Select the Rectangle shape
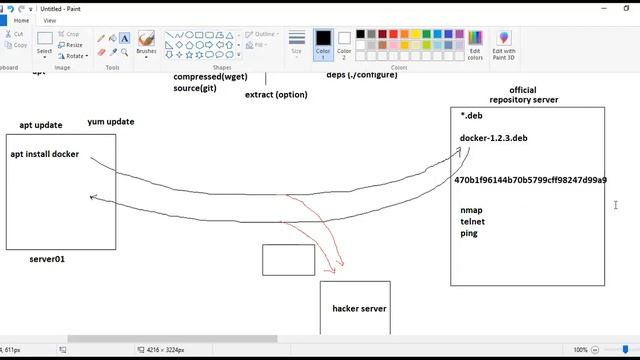Image resolution: width=640 pixels, height=360 pixels. [199, 35]
